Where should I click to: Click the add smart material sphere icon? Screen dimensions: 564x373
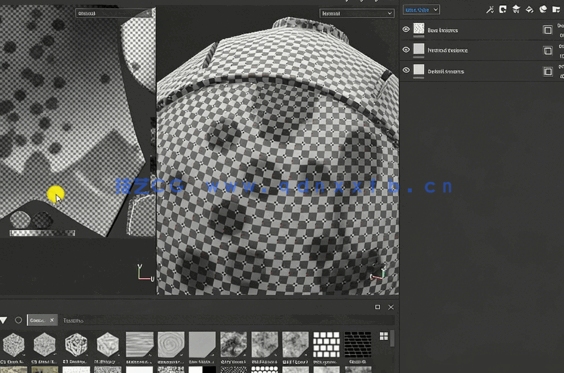pyautogui.click(x=543, y=9)
